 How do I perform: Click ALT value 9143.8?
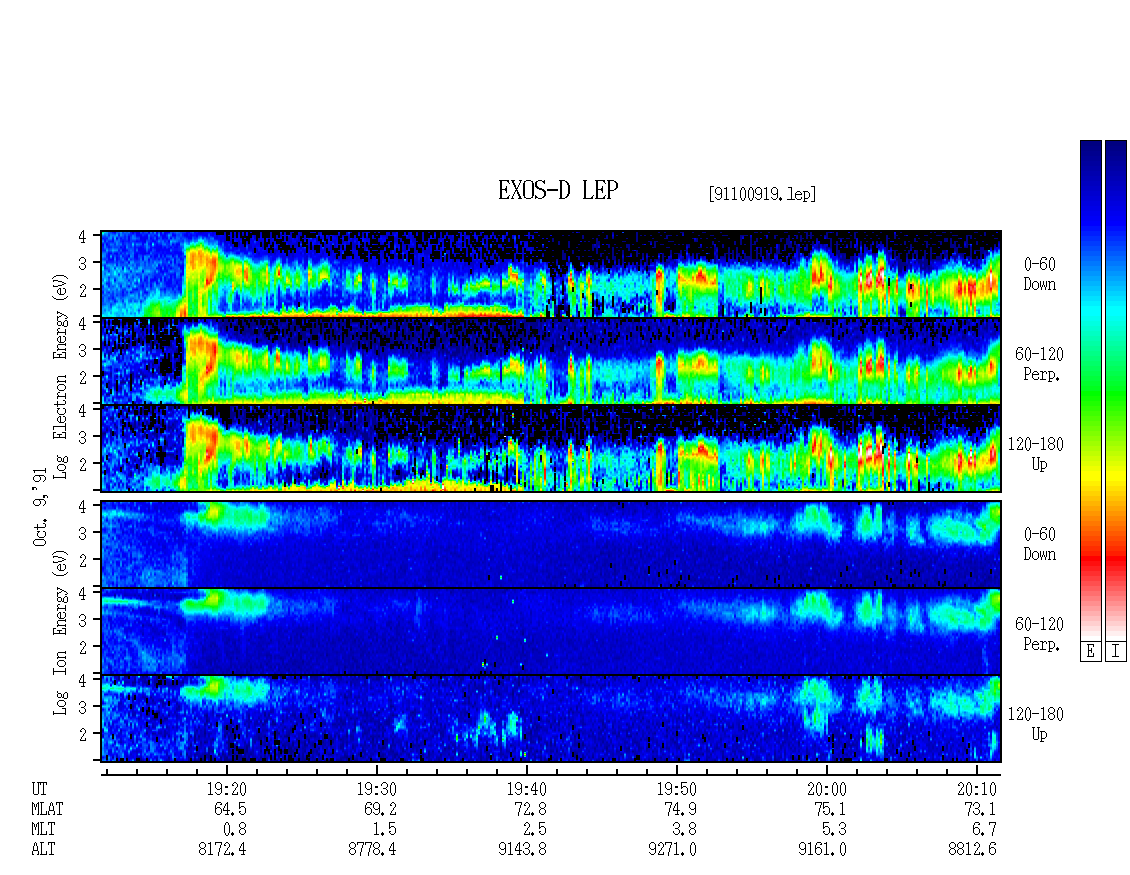point(522,850)
